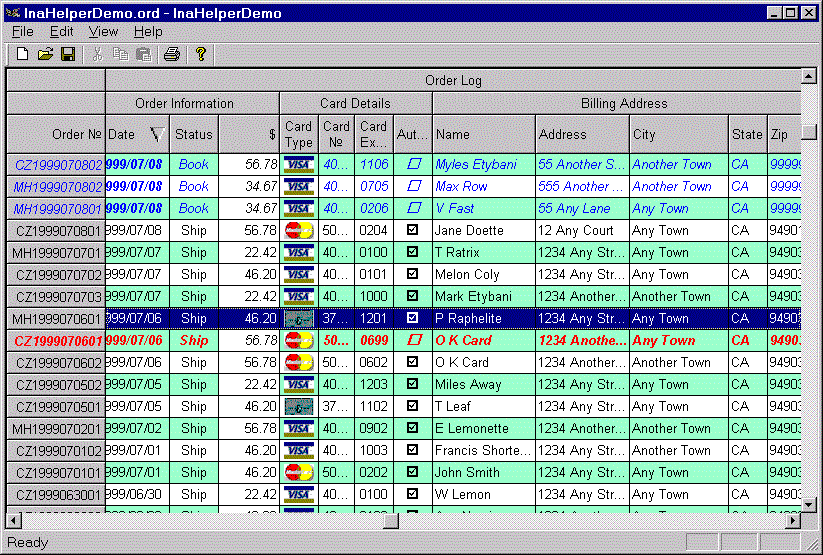
Task: Toggle authorized checkbox for Myles Etybani
Action: click(x=414, y=164)
